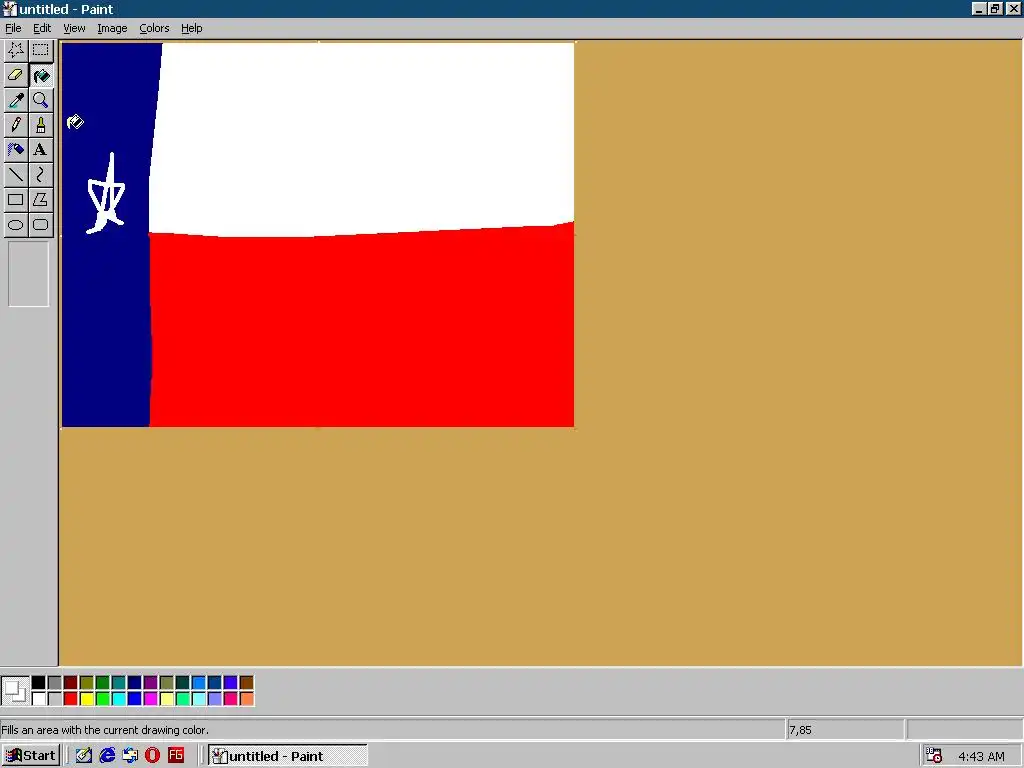This screenshot has width=1024, height=768.
Task: Open the Start menu
Action: pyautogui.click(x=31, y=756)
